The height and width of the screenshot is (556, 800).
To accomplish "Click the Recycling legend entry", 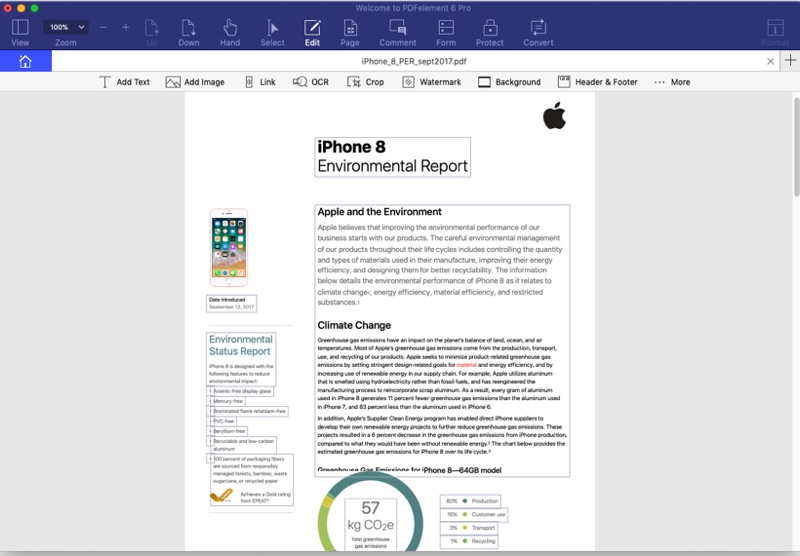I will [469, 541].
